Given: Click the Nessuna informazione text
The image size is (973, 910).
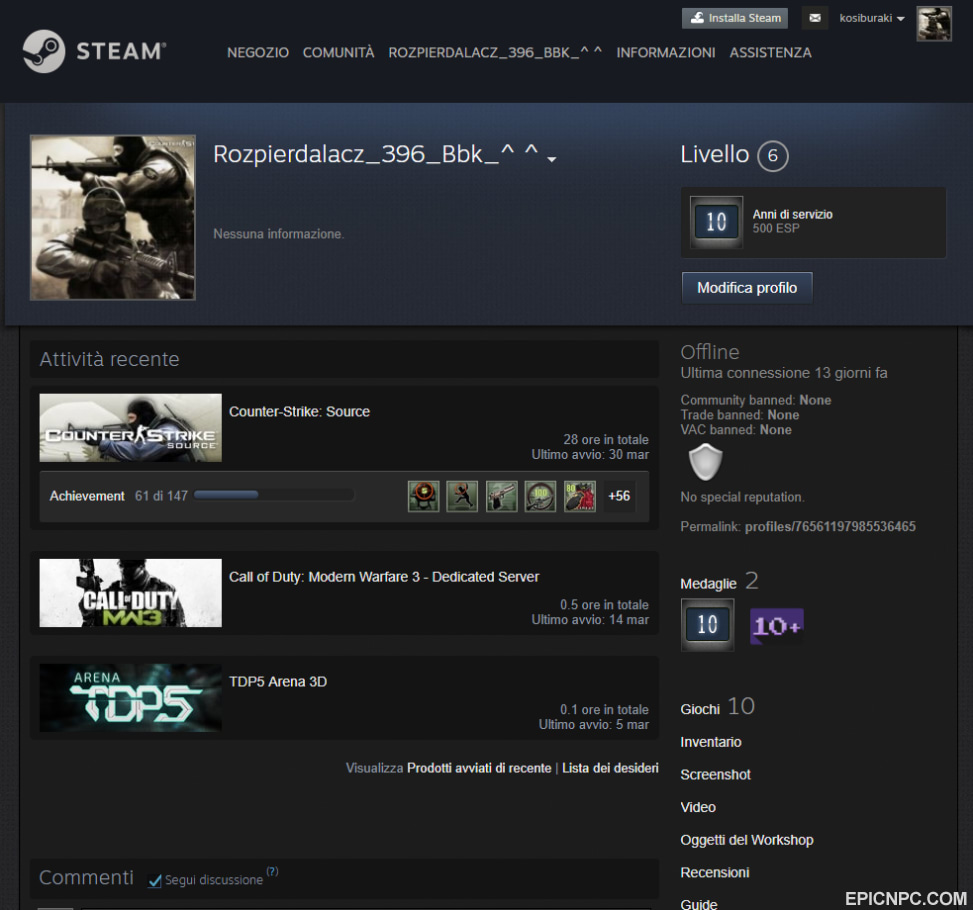Looking at the screenshot, I should coord(279,234).
